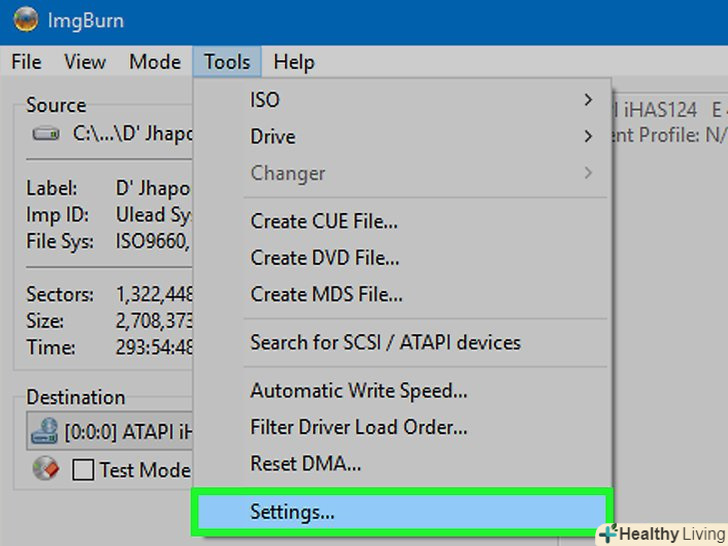Click the iHAS124 drive name text
This screenshot has width=728, height=546.
[660, 110]
